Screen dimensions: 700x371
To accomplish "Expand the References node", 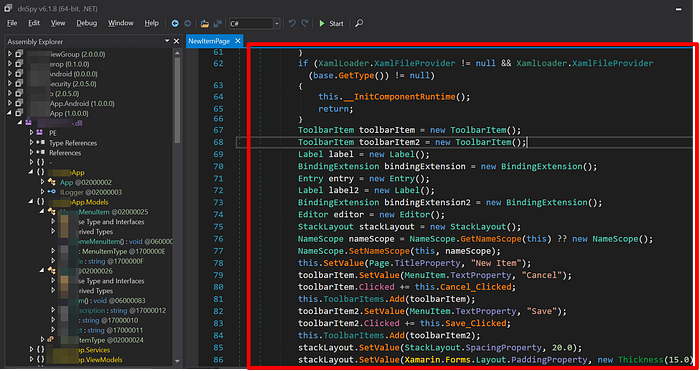I will [31, 153].
